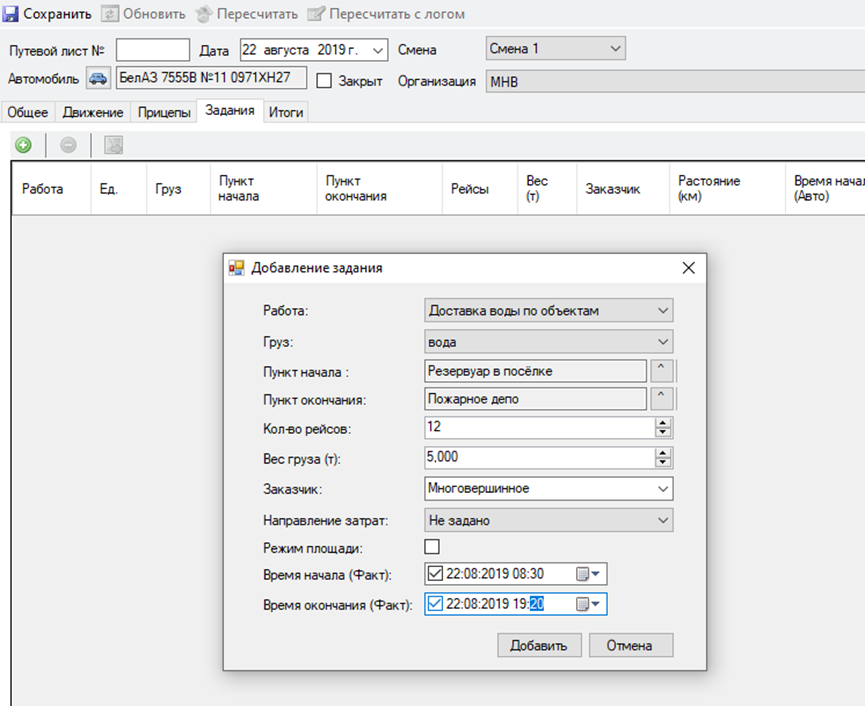The image size is (865, 706).
Task: Uncheck the Время начала (Факт) checkbox
Action: click(x=435, y=574)
